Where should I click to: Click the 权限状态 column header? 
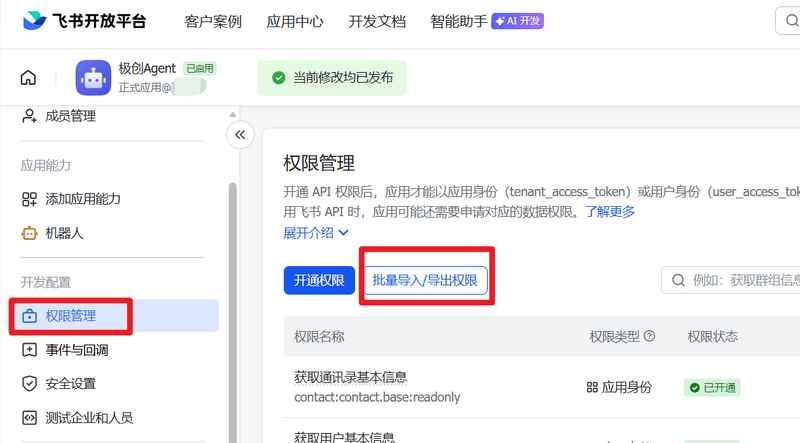click(713, 336)
